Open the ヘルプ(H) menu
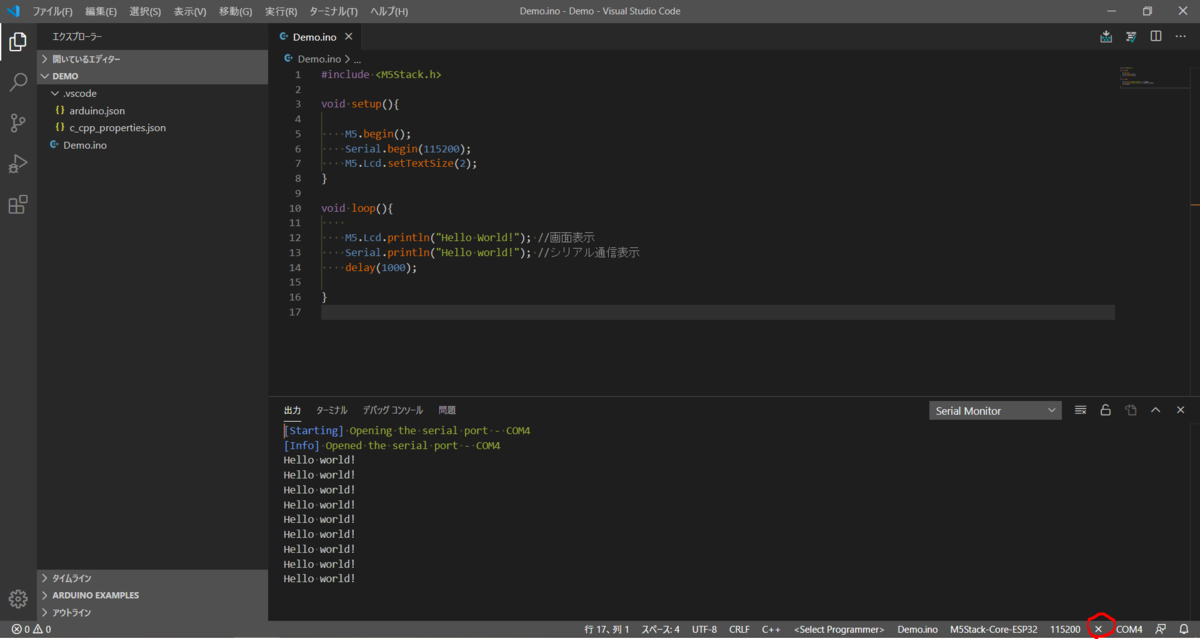The height and width of the screenshot is (639, 1200). point(389,11)
